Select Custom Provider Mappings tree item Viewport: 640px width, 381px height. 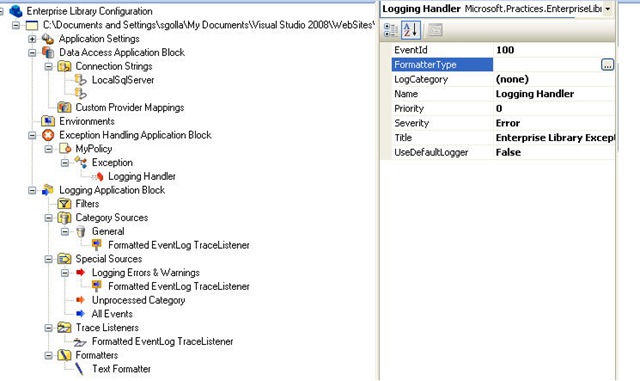[x=129, y=107]
